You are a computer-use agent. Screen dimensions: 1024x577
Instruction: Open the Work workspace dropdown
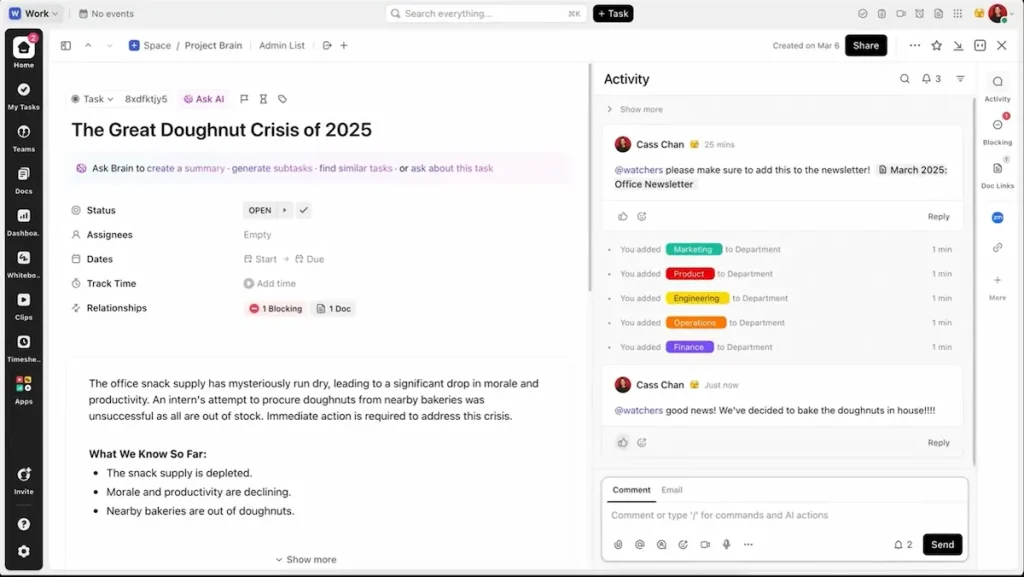(35, 13)
